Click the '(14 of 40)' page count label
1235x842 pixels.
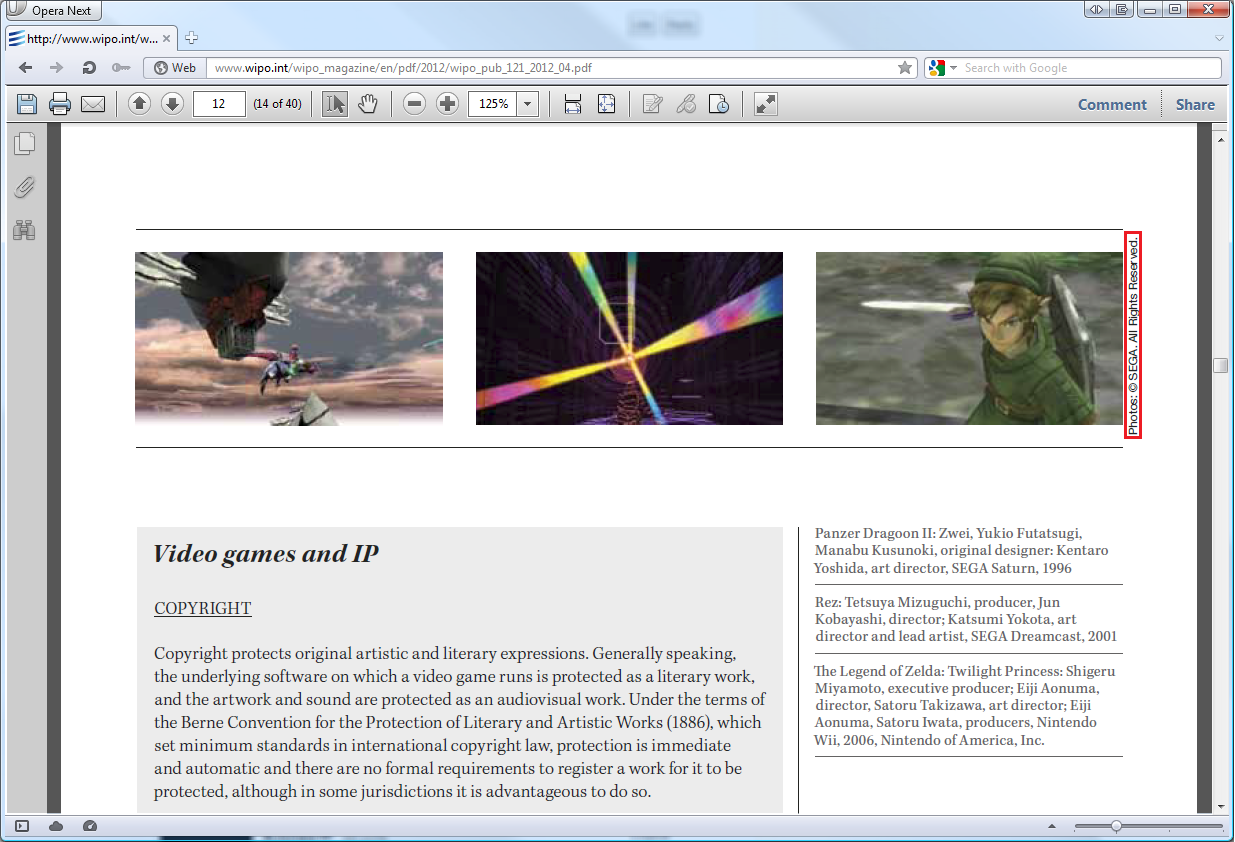point(278,104)
